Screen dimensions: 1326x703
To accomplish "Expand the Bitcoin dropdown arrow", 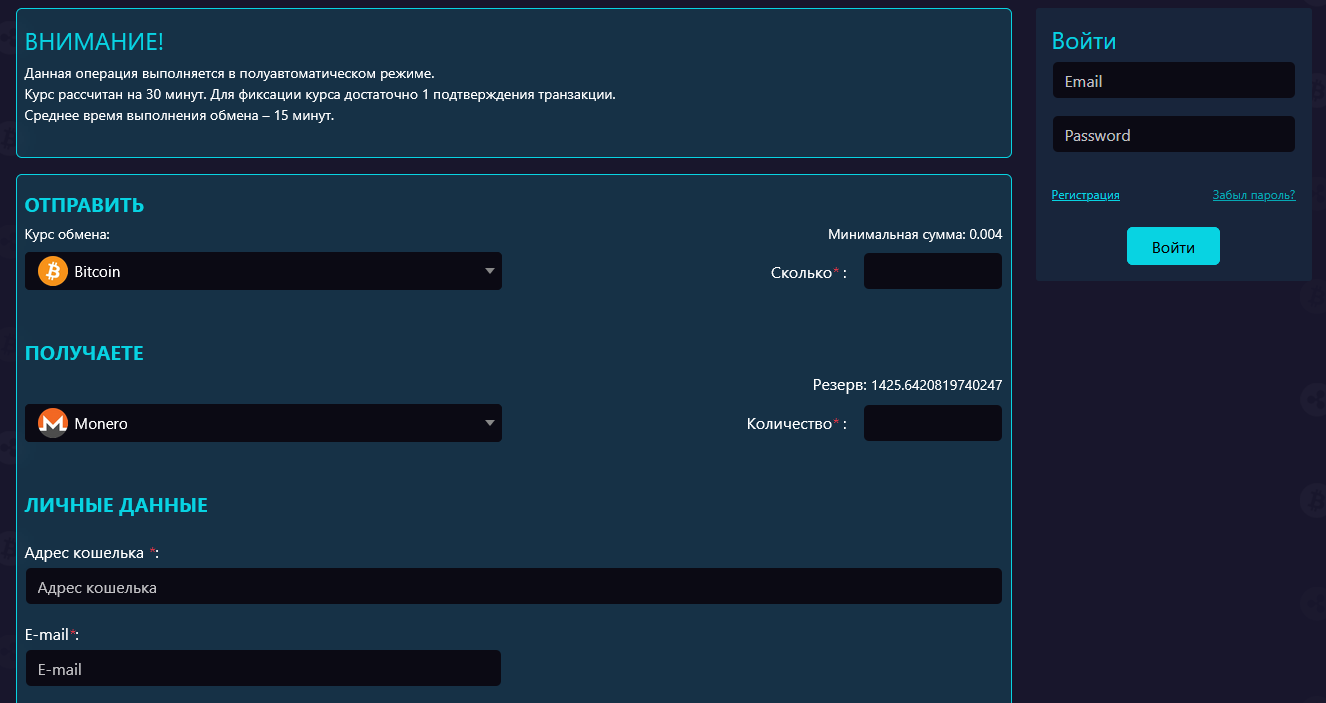I will (x=490, y=271).
